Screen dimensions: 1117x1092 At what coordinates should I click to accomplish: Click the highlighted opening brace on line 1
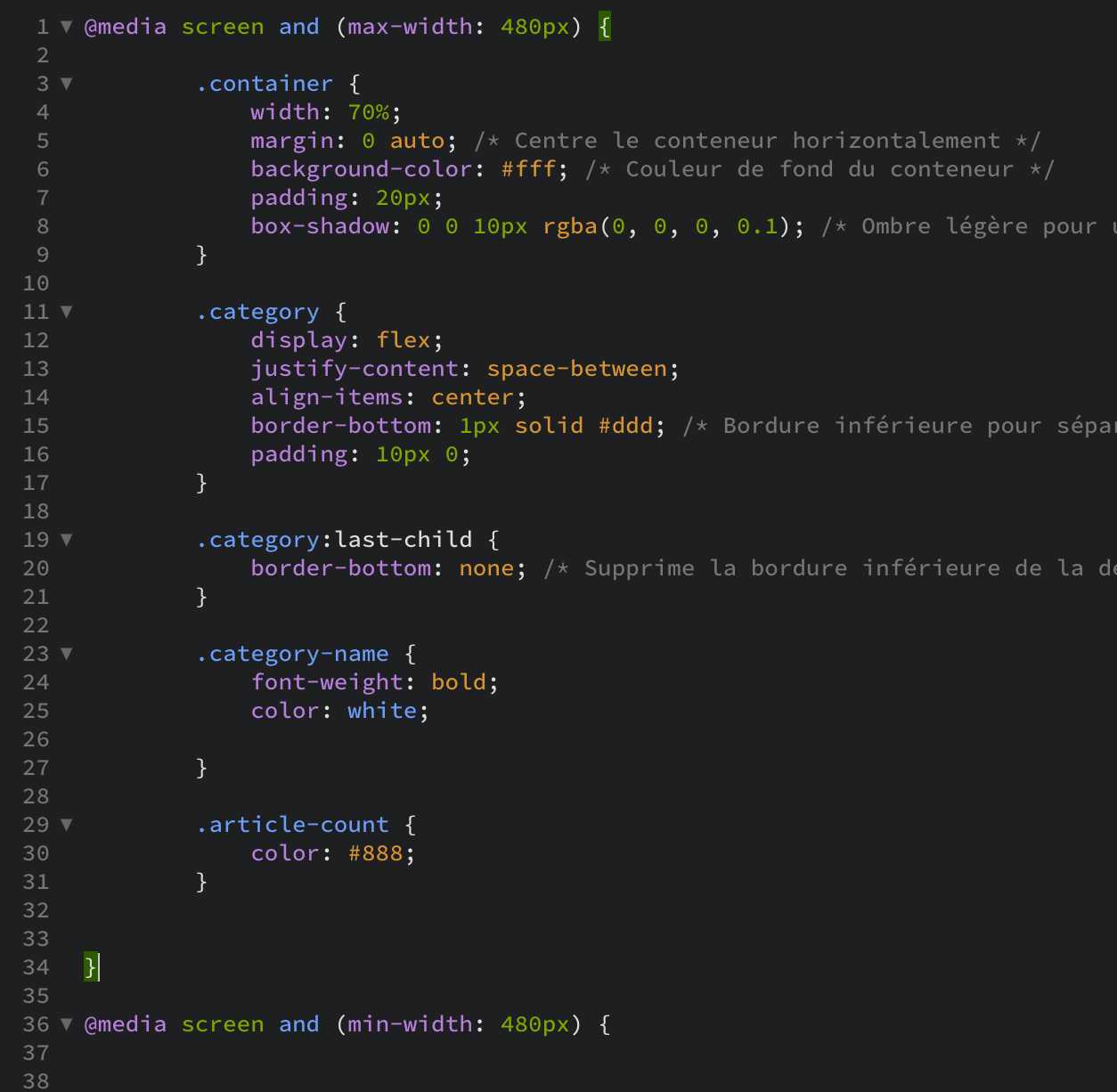[x=605, y=27]
